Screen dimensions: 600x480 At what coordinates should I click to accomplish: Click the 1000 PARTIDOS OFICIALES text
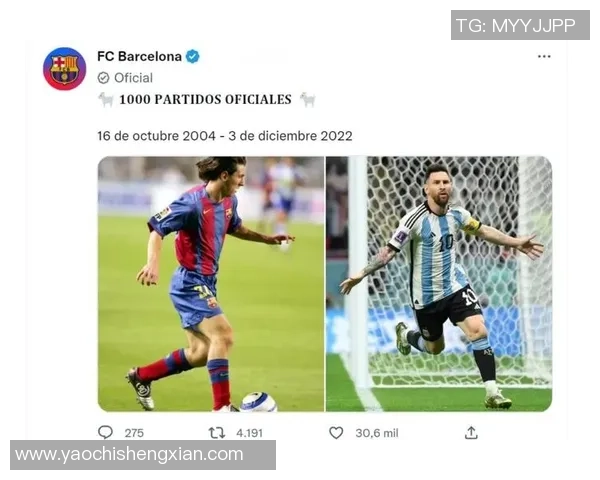point(205,100)
